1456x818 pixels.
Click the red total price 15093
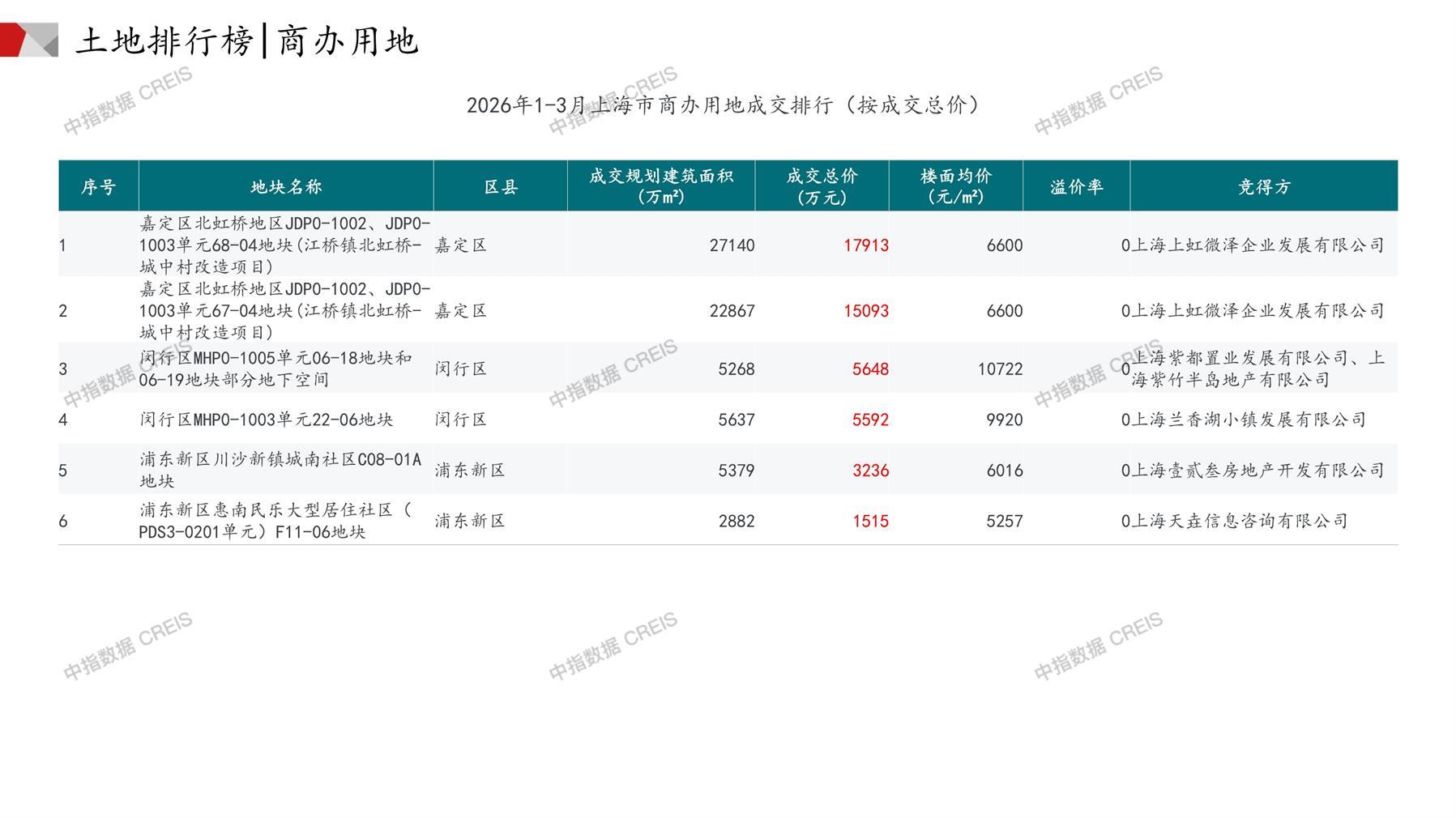(x=865, y=311)
